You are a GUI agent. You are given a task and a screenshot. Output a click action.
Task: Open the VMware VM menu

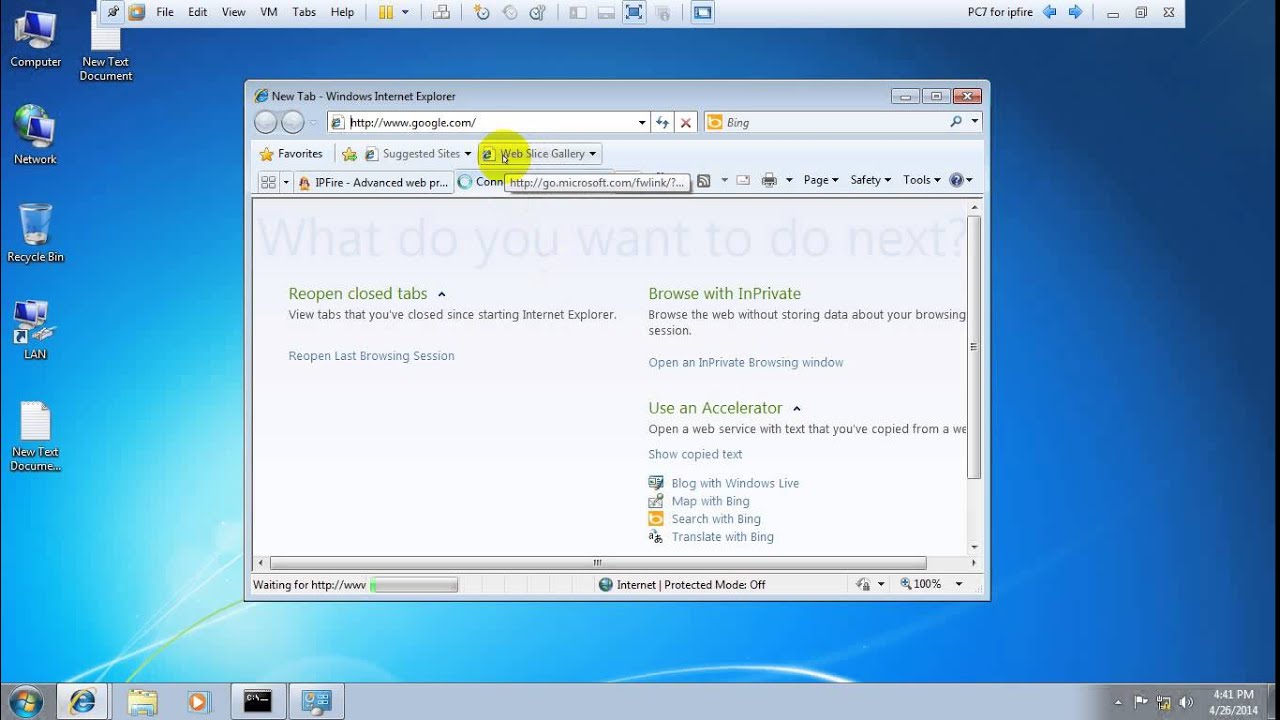(269, 12)
